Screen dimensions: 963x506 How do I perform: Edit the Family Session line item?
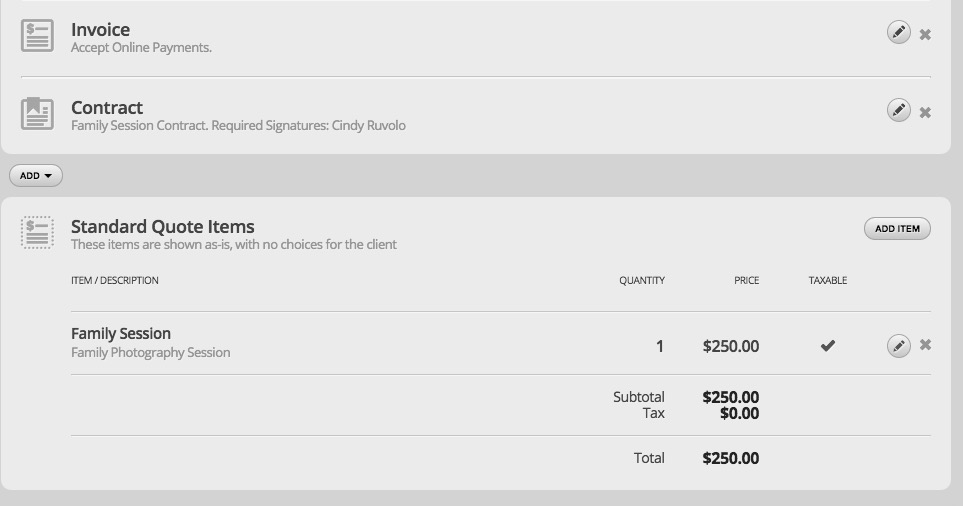899,346
